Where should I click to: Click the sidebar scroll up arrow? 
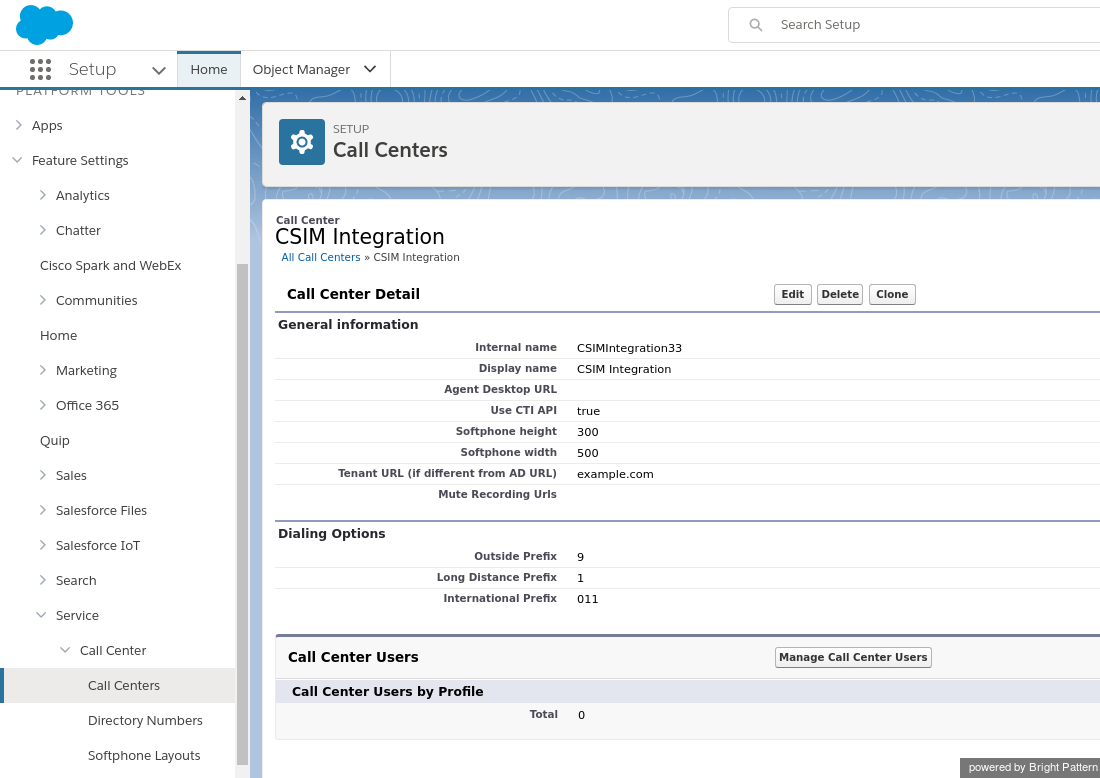click(243, 98)
